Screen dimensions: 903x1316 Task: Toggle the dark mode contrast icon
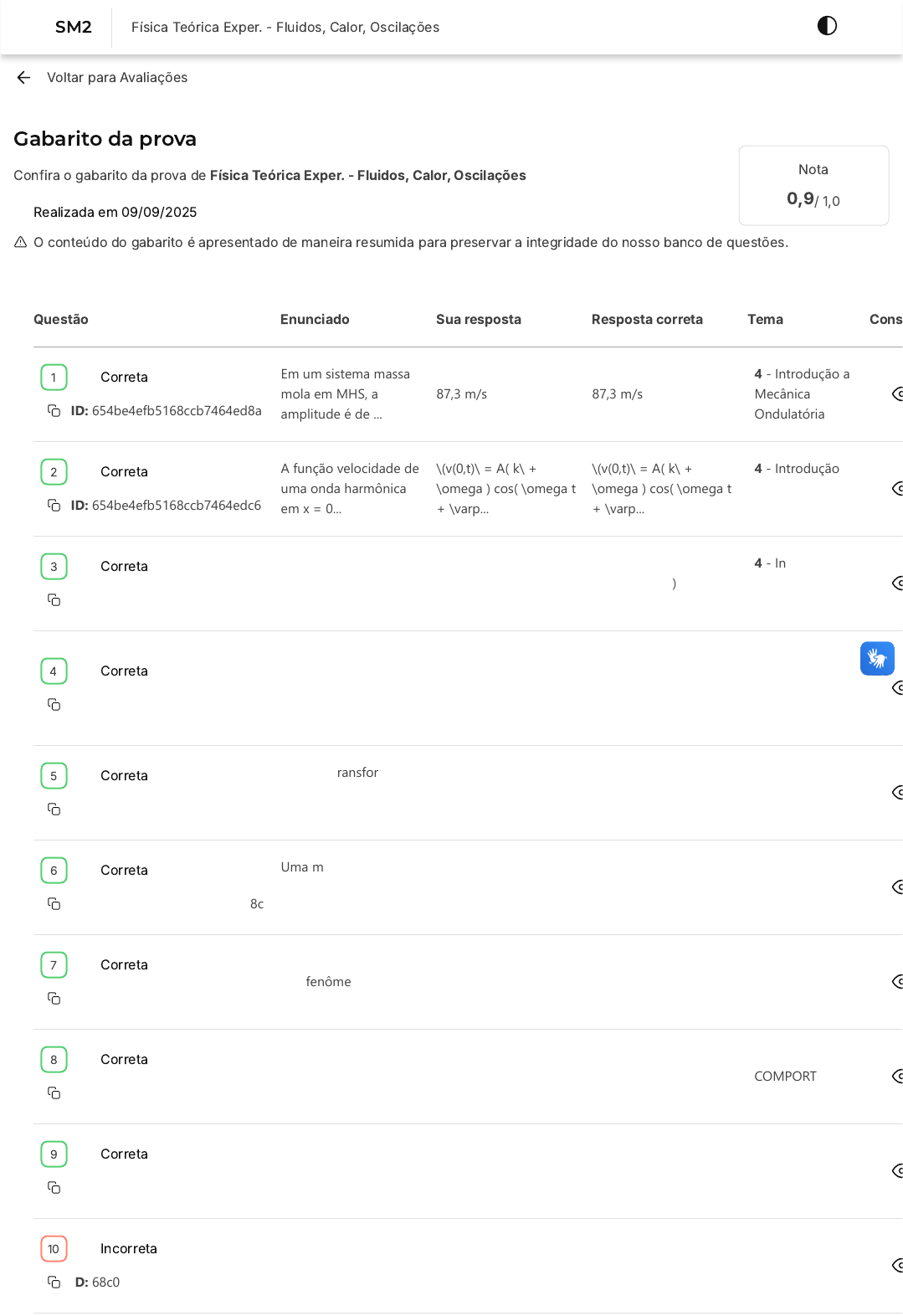(827, 26)
